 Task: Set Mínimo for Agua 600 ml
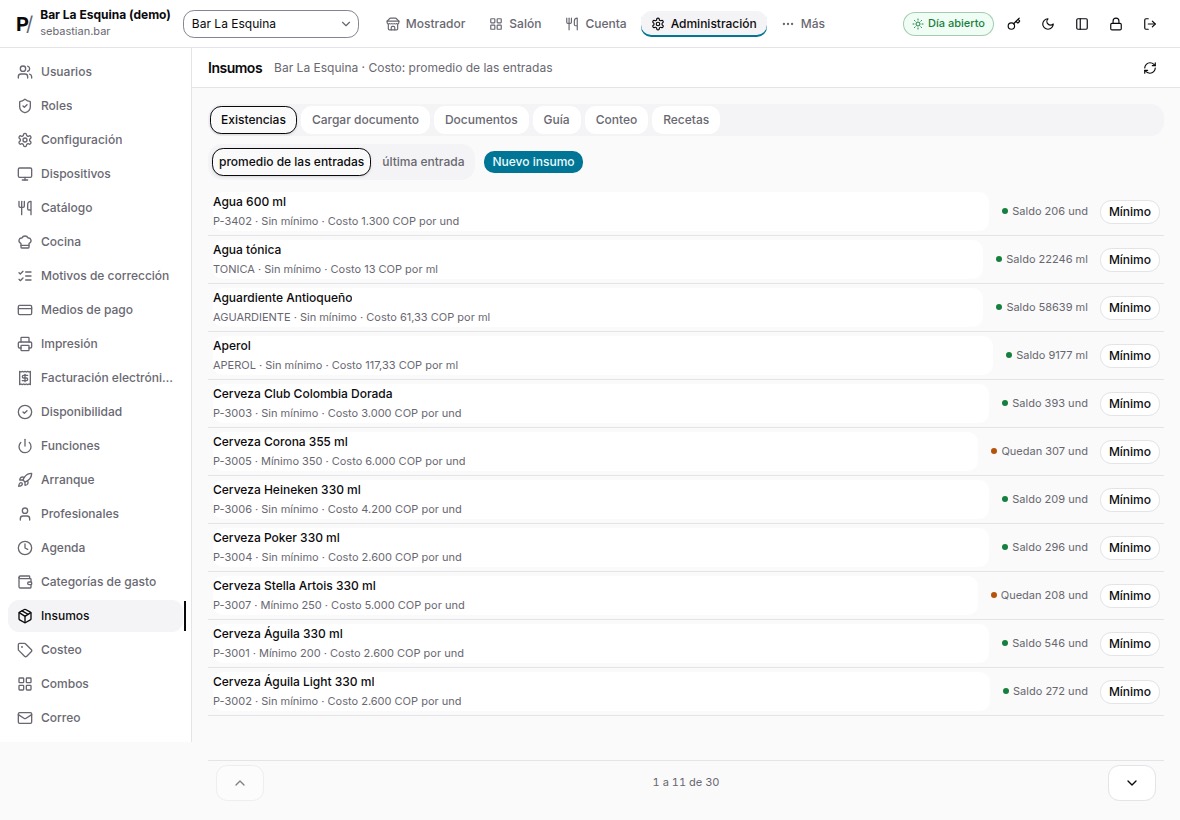pos(1130,211)
